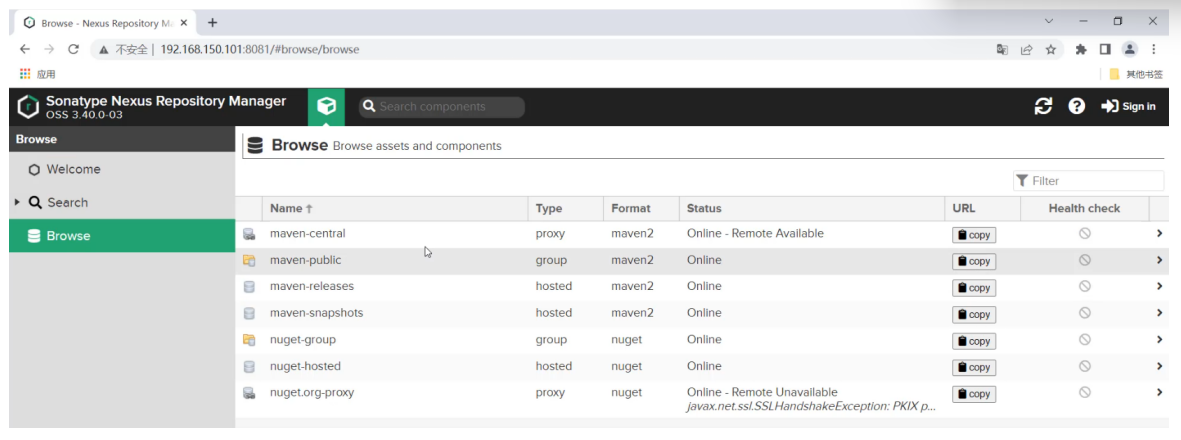Click the maven-central proxy repository icon
The width and height of the screenshot is (1181, 440).
(x=249, y=234)
